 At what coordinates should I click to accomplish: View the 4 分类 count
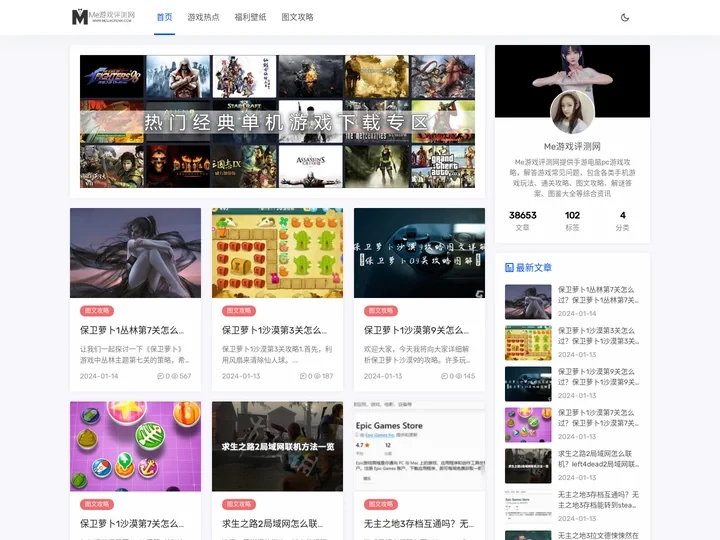coord(622,220)
